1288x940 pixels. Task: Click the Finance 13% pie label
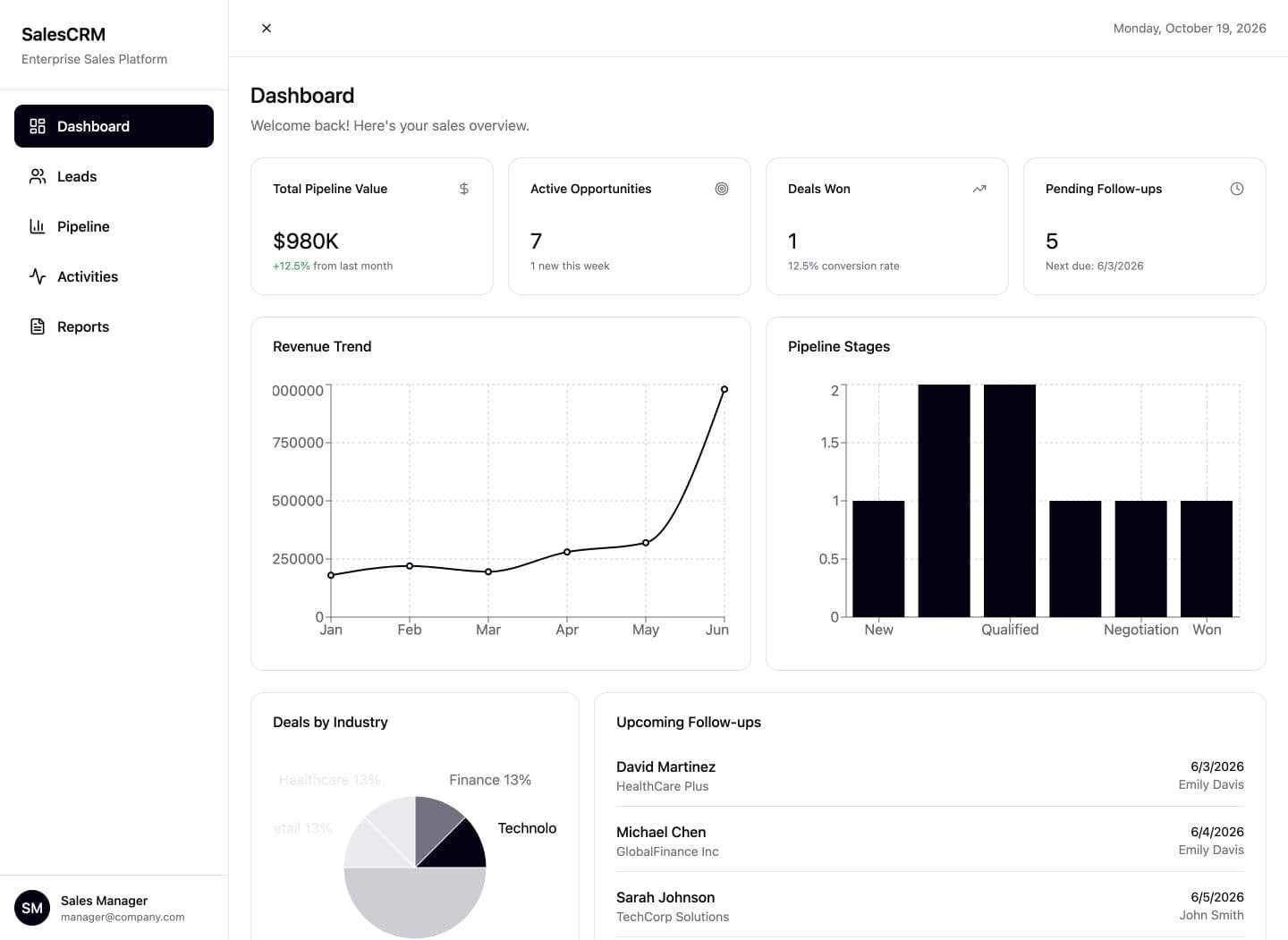click(490, 780)
